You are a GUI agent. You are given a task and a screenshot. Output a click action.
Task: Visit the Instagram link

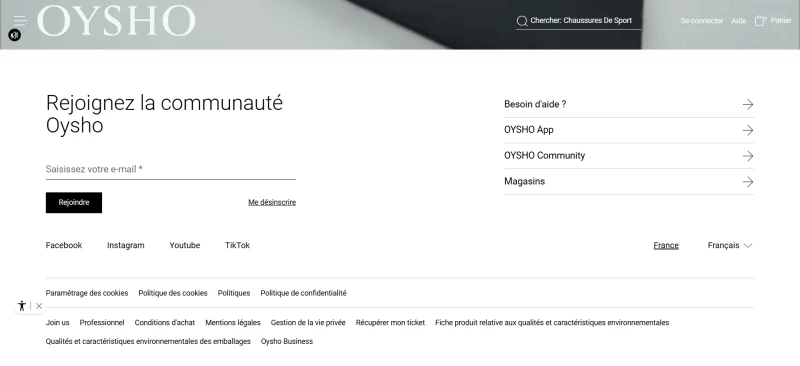[126, 246]
